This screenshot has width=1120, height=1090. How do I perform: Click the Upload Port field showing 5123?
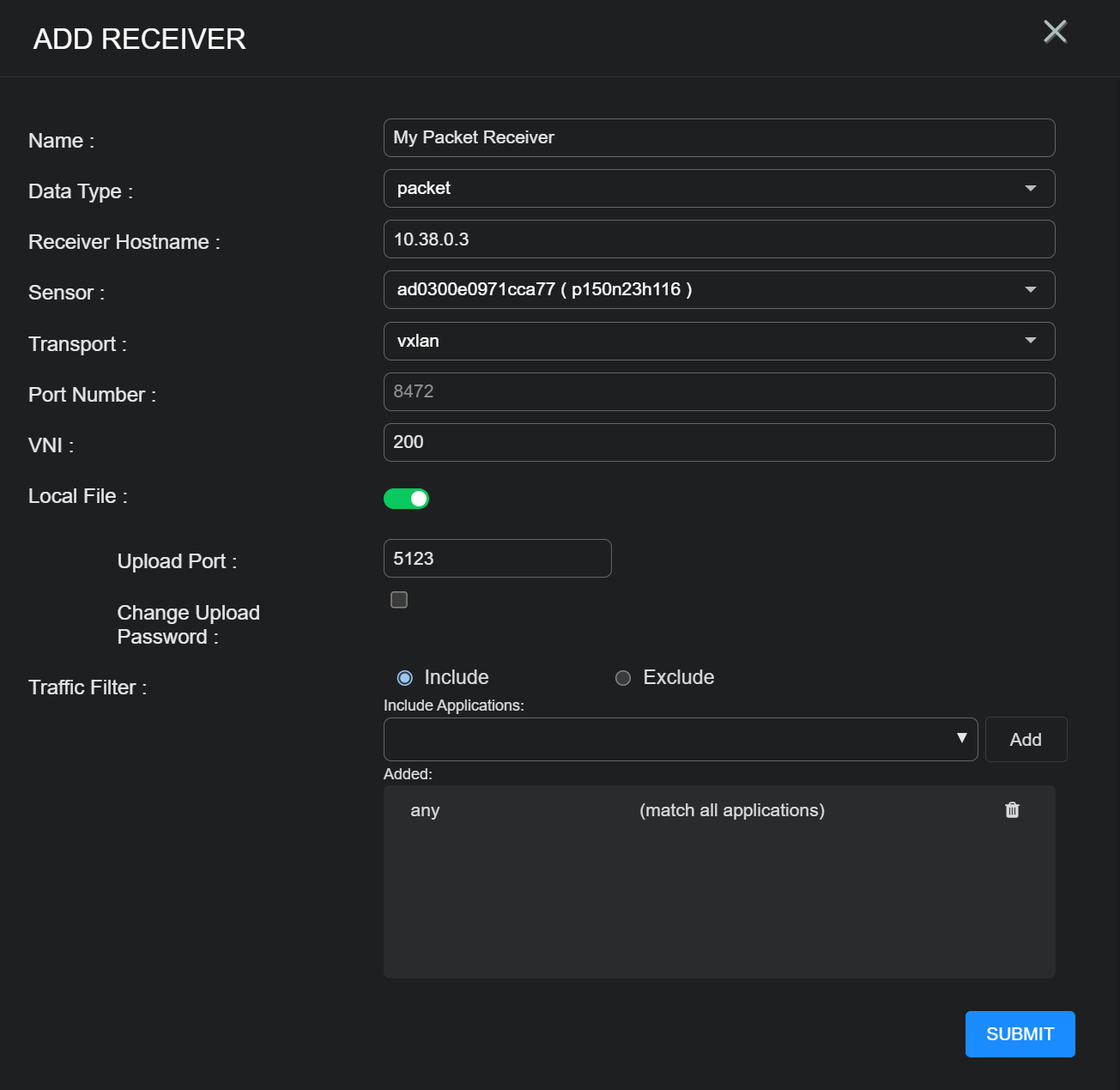(x=497, y=558)
